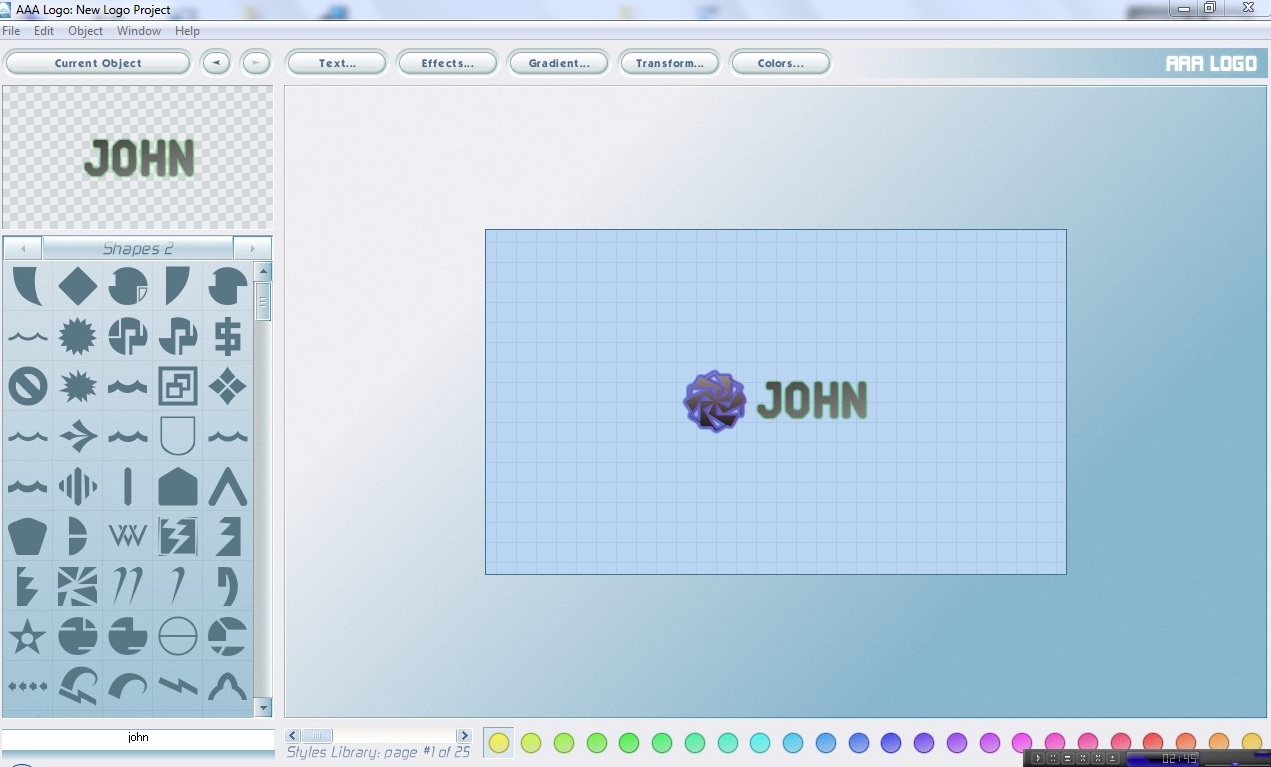The image size is (1271, 767).
Task: Go to previous shapes library
Action: (23, 249)
